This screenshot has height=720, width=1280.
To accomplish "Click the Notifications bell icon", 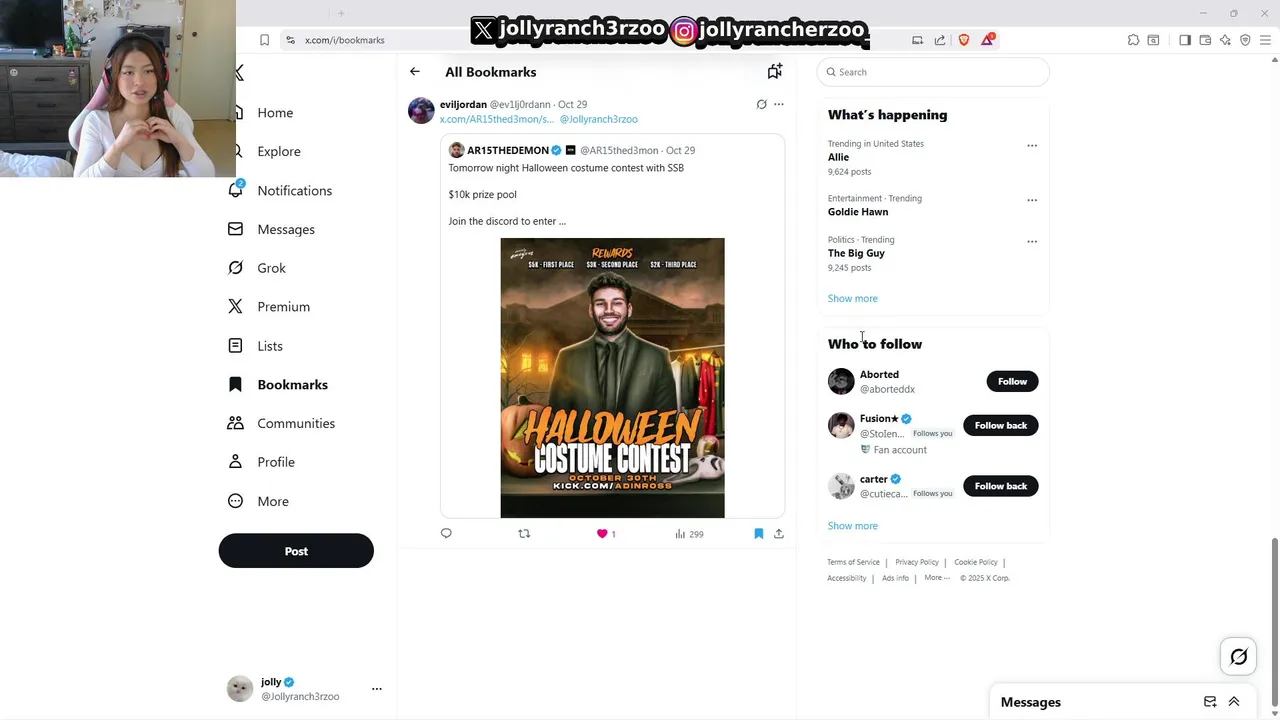I will tap(236, 190).
